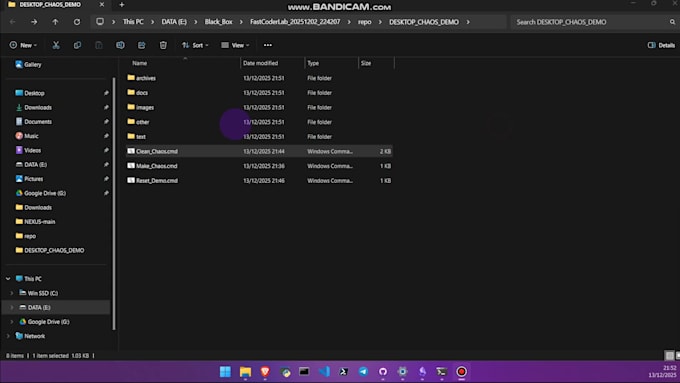The image size is (680, 383).
Task: Expand Google Drive (G:) tree node
Action: 12,322
